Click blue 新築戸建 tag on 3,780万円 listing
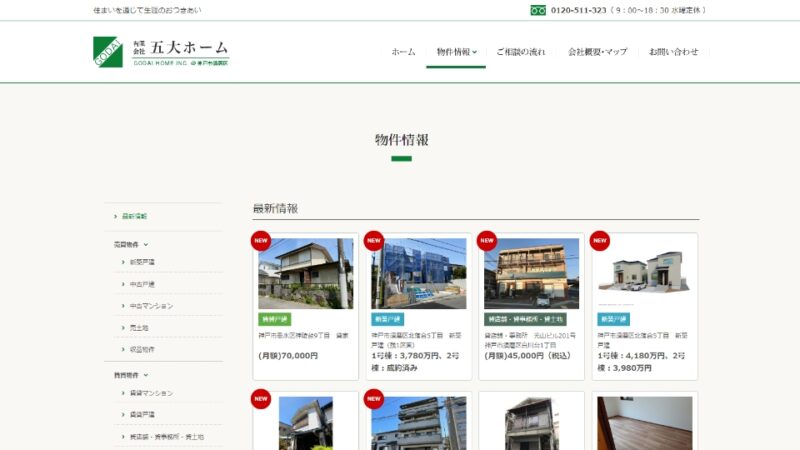This screenshot has width=800, height=450. click(x=387, y=319)
